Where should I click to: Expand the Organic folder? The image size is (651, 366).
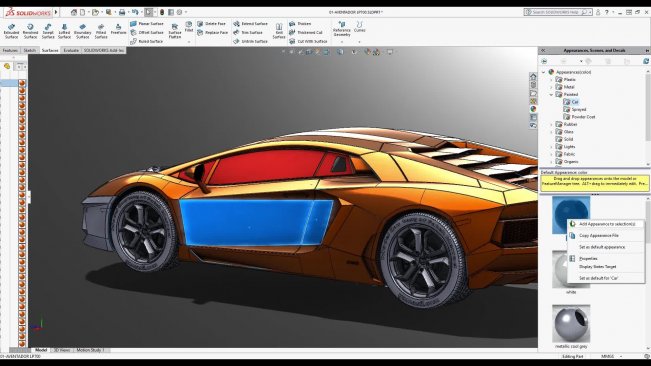[x=551, y=162]
